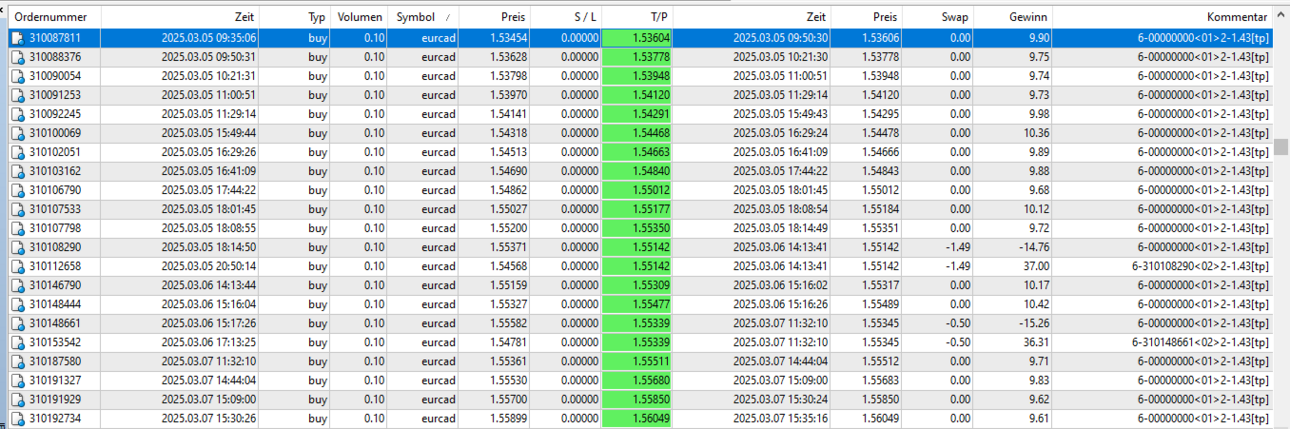Screen dimensions: 1290x429
Task: Click the vertical scrollbar thumb
Action: click(x=1281, y=148)
